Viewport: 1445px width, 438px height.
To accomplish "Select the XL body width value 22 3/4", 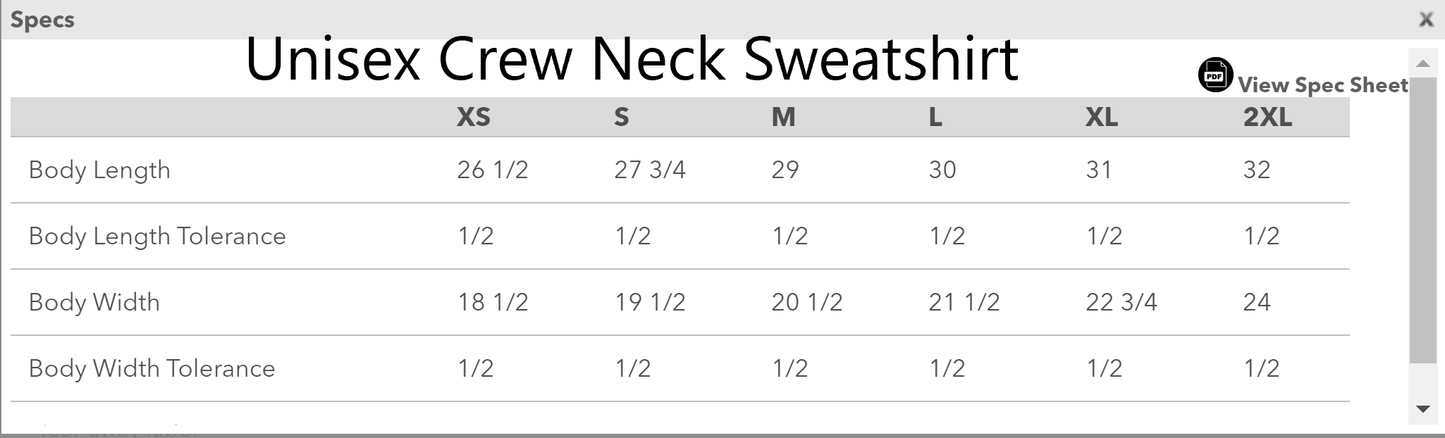I will pyautogui.click(x=1121, y=302).
